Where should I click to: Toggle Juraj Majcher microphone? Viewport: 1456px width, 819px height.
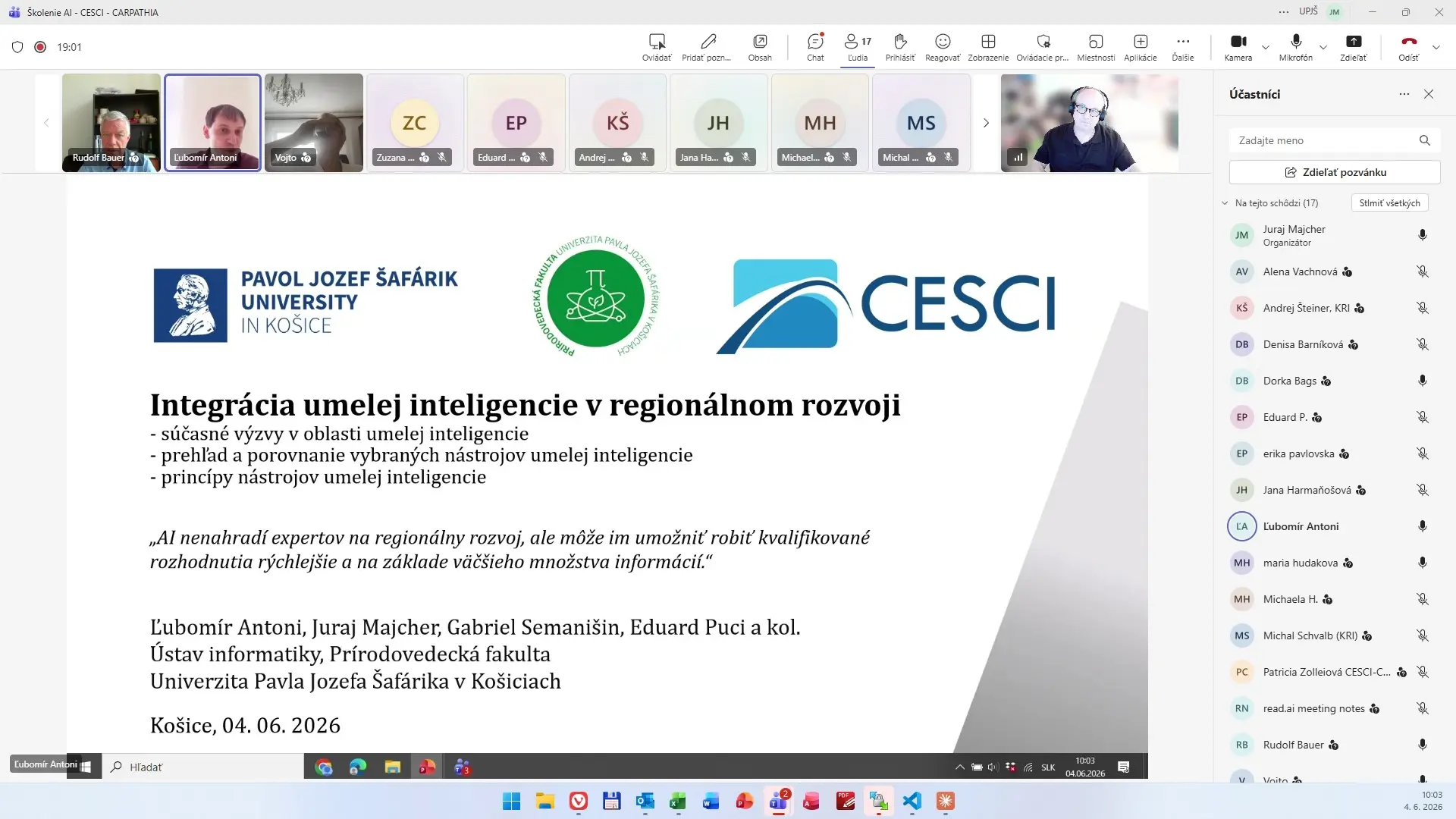1423,235
